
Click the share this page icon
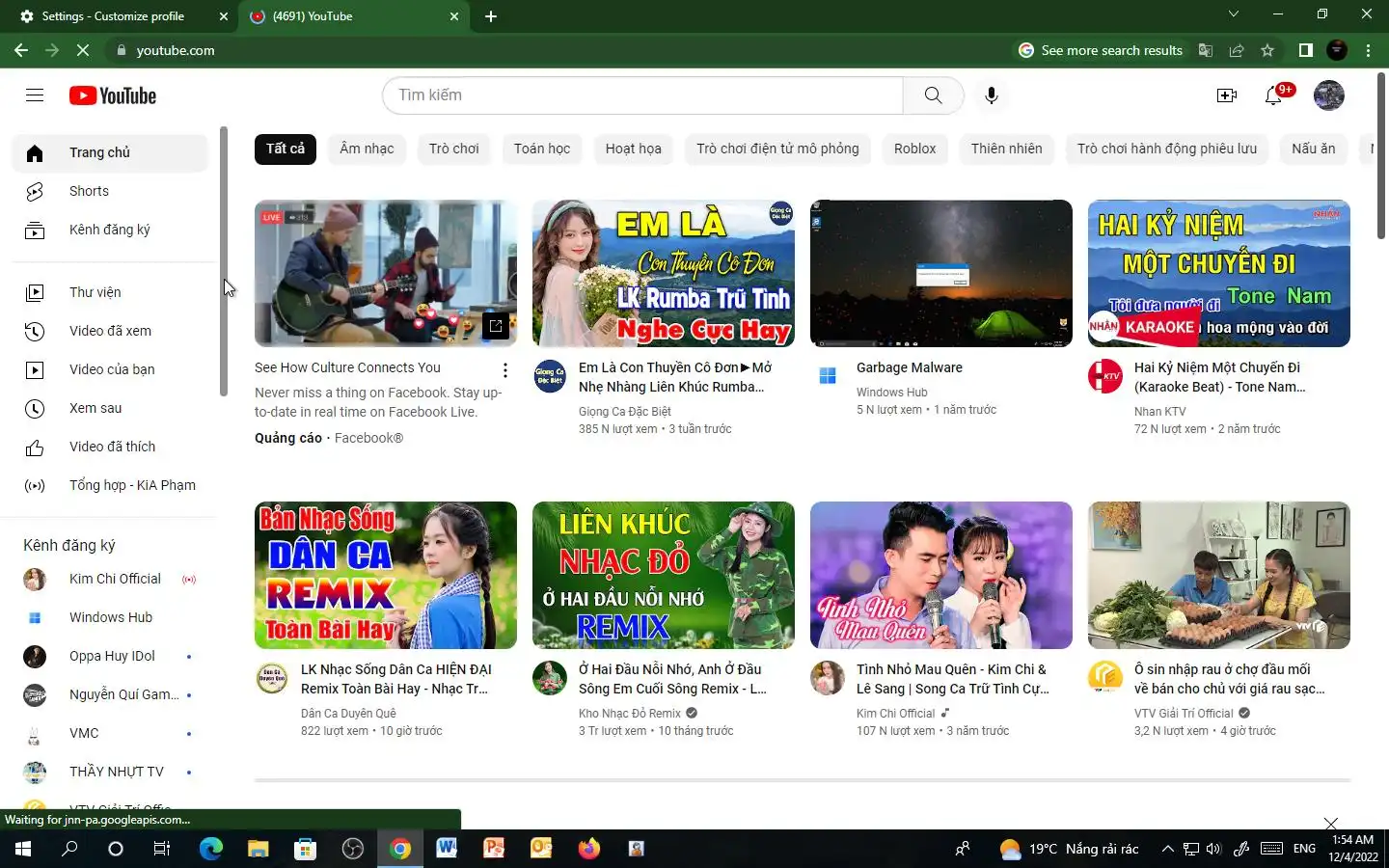point(1237,50)
